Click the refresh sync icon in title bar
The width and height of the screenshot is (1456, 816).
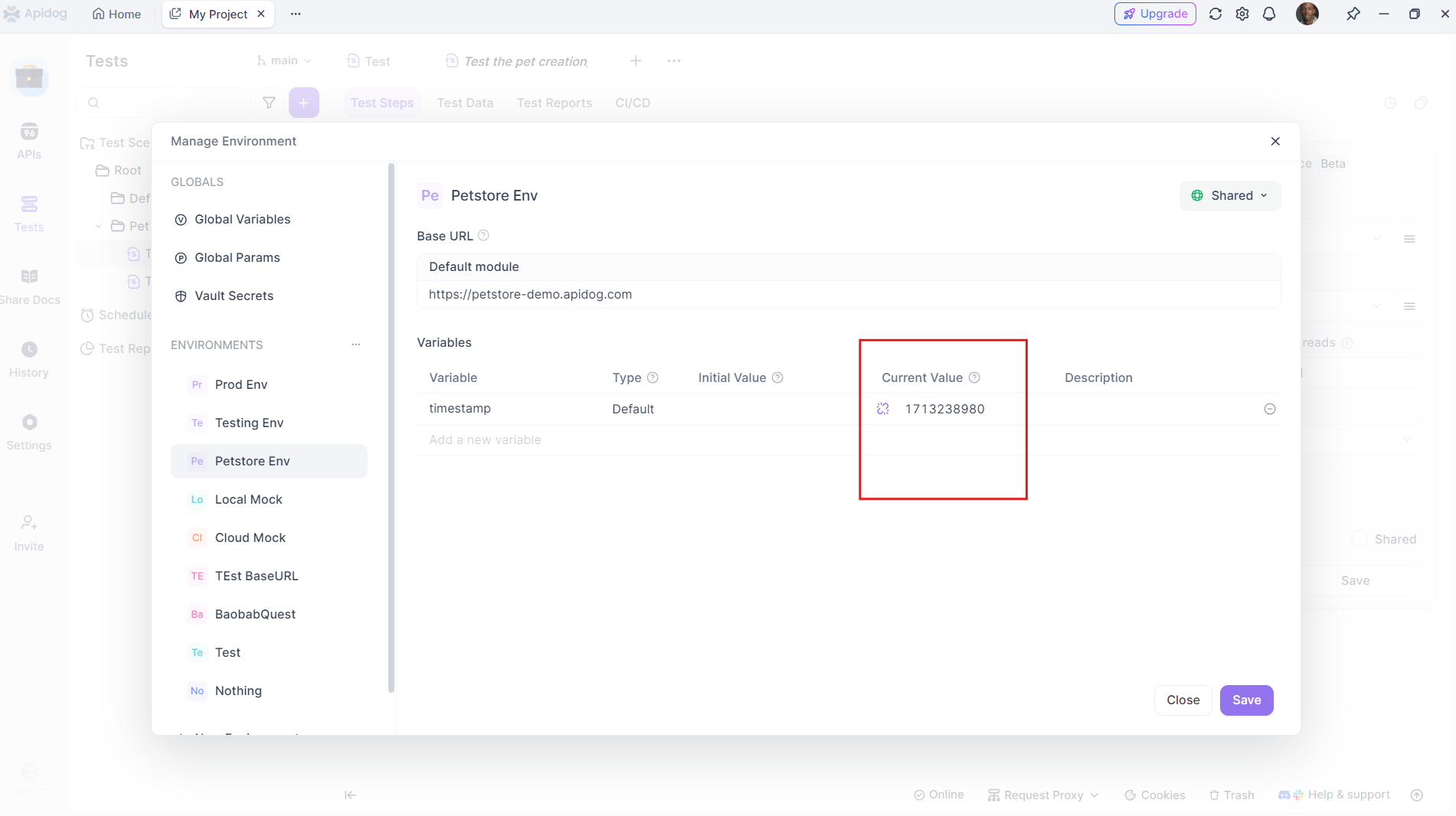(1216, 14)
